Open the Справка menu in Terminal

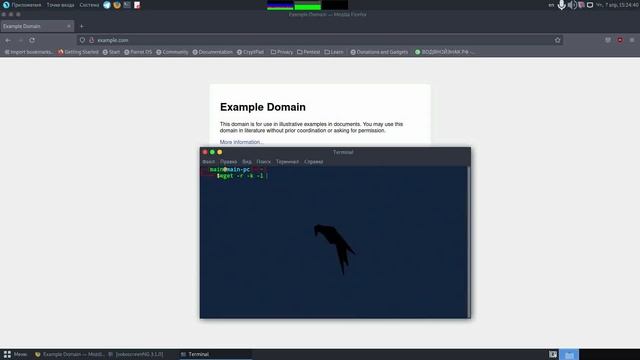coord(313,162)
